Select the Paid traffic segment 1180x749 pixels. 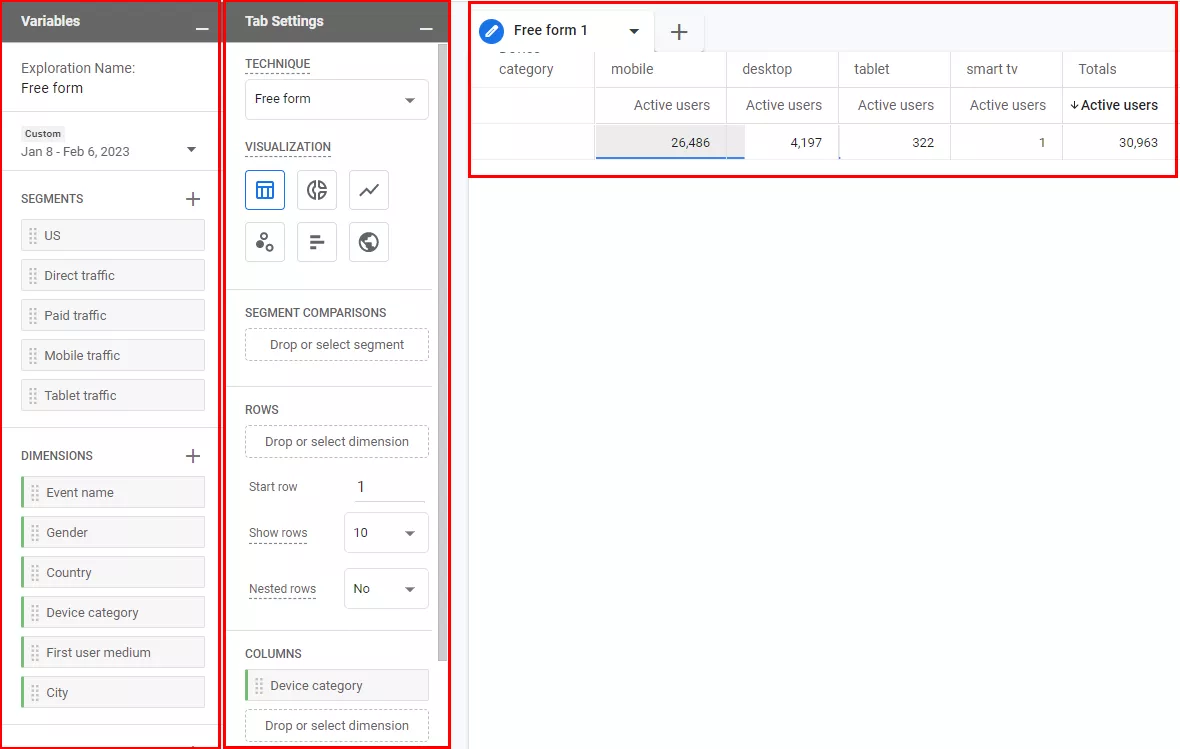[x=113, y=315]
